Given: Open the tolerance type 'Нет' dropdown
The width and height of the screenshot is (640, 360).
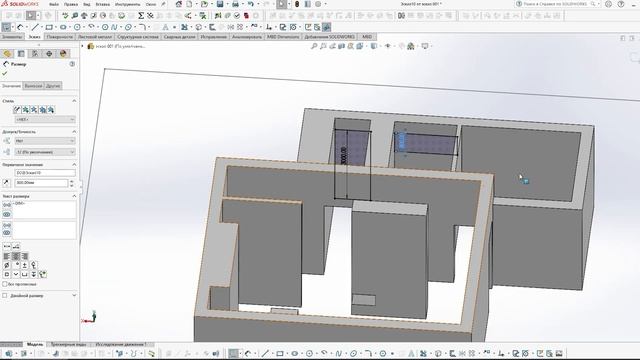Looking at the screenshot, I should [45, 141].
